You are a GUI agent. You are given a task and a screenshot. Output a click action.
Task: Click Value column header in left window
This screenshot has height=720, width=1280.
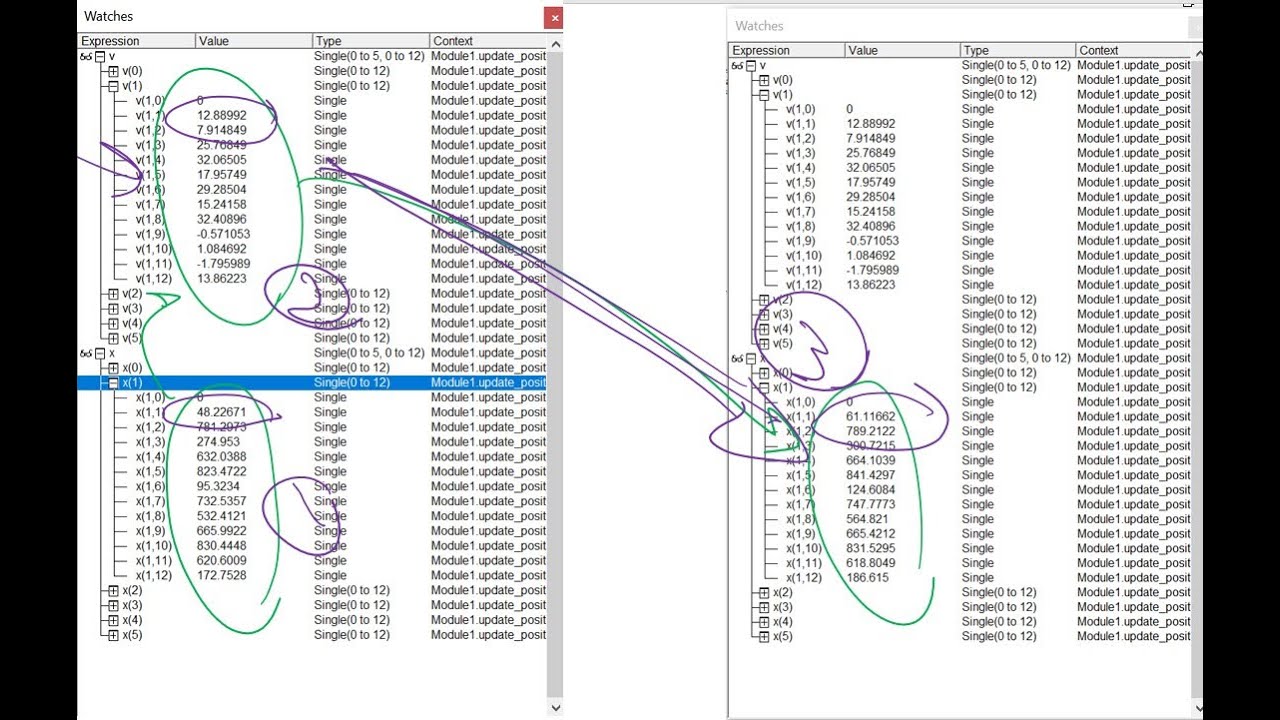coord(254,41)
